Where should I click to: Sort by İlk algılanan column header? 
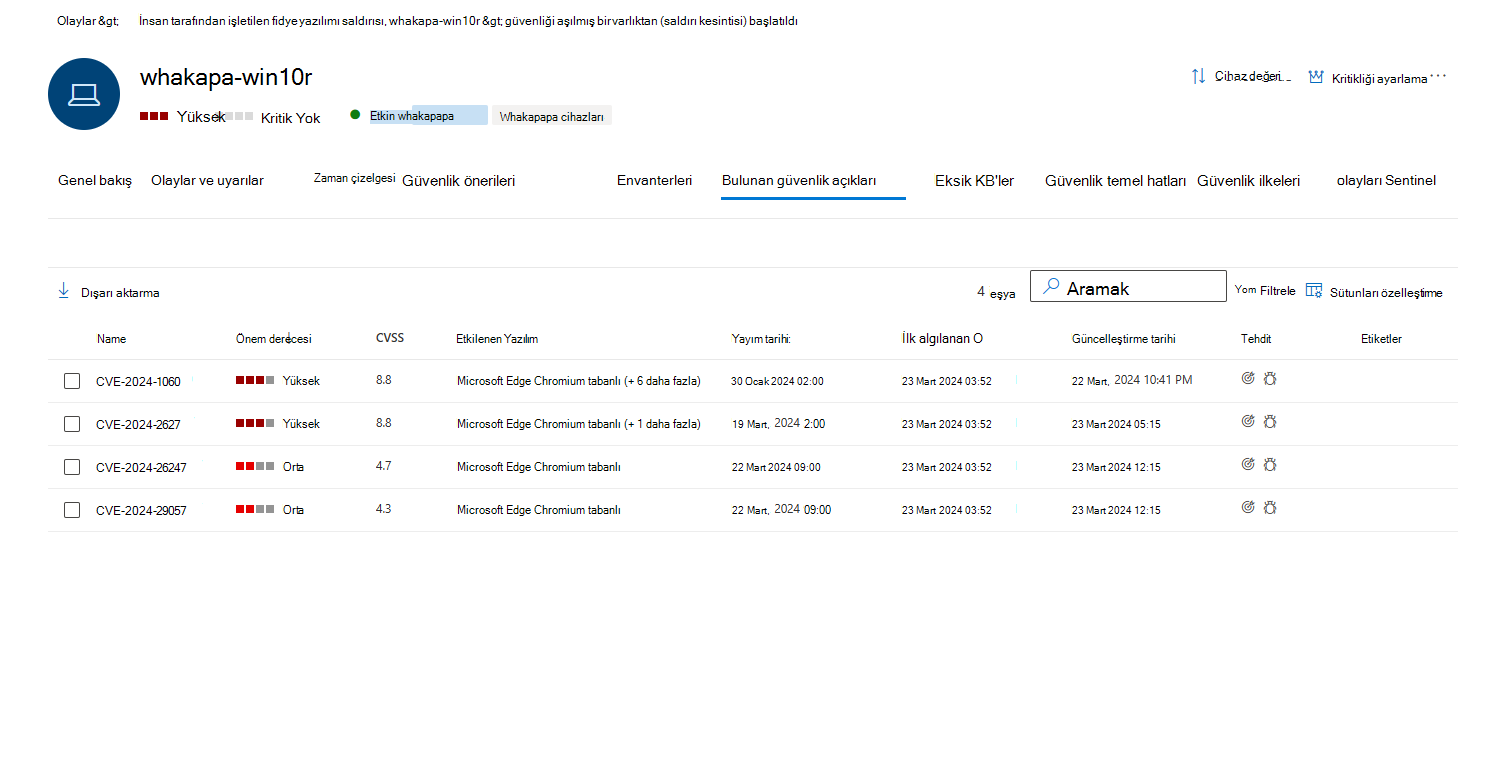[x=942, y=339]
